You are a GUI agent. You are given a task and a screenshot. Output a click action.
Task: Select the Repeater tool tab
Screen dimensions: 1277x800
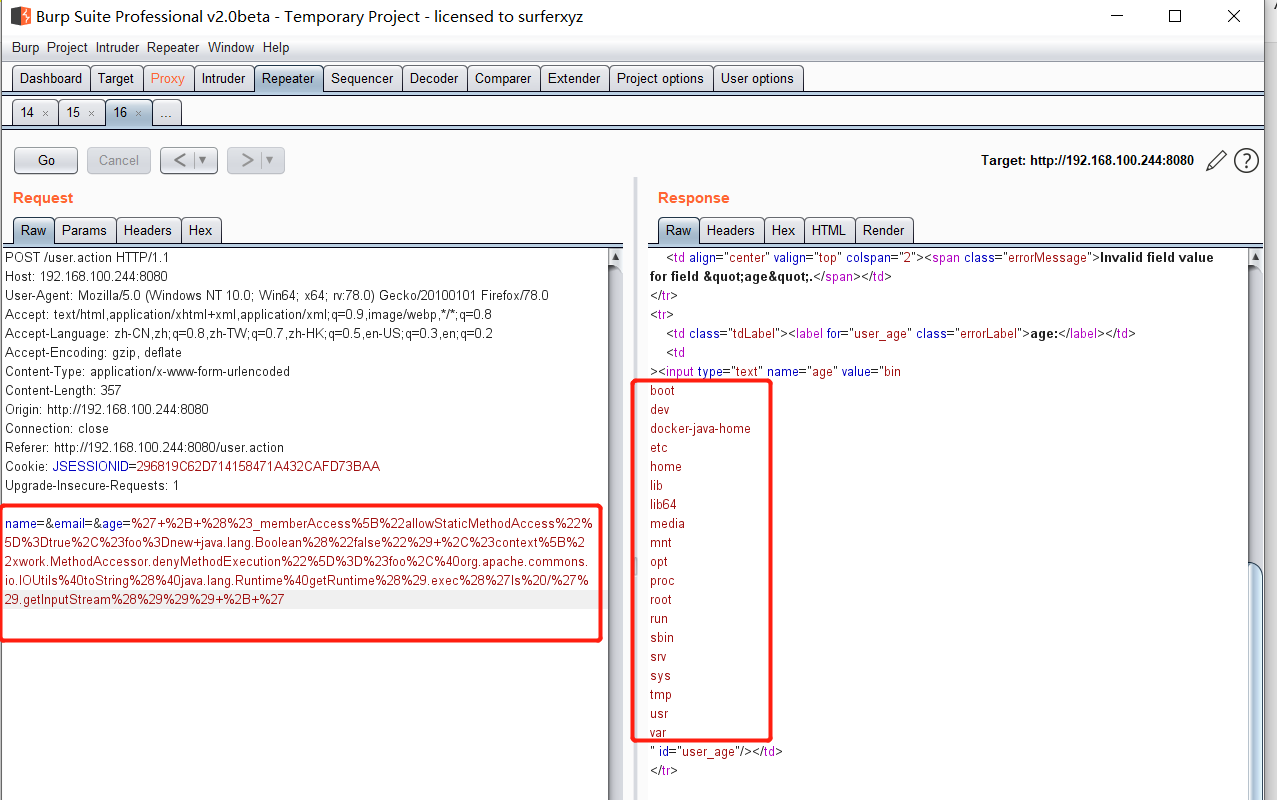[x=288, y=79]
